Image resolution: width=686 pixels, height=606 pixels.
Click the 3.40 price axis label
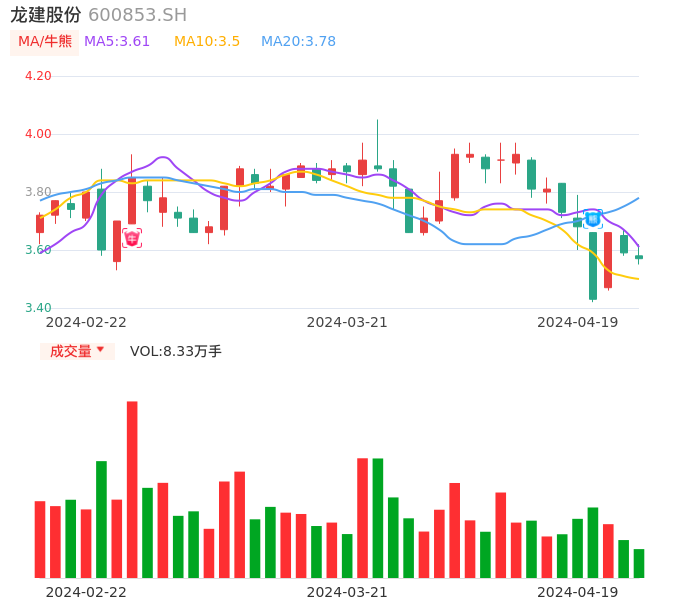click(x=38, y=308)
